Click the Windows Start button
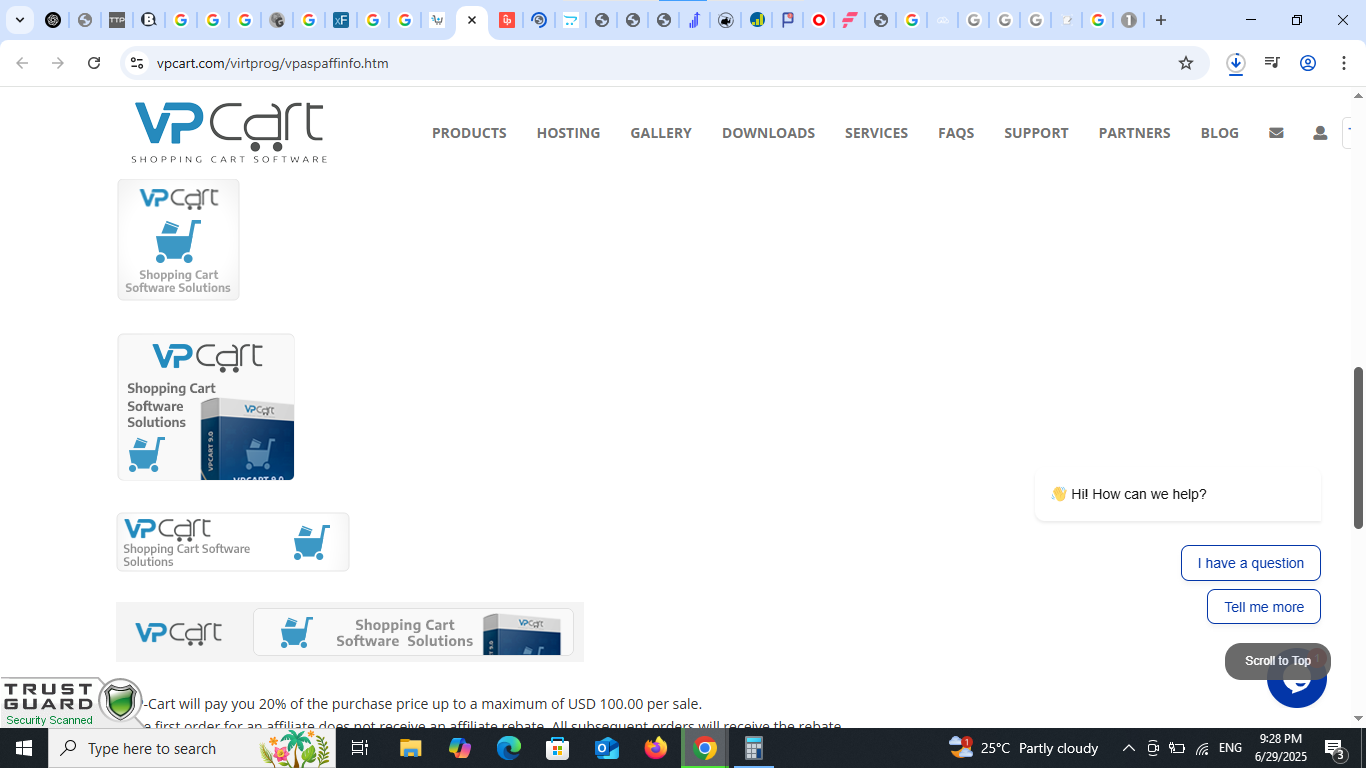 pos(24,748)
